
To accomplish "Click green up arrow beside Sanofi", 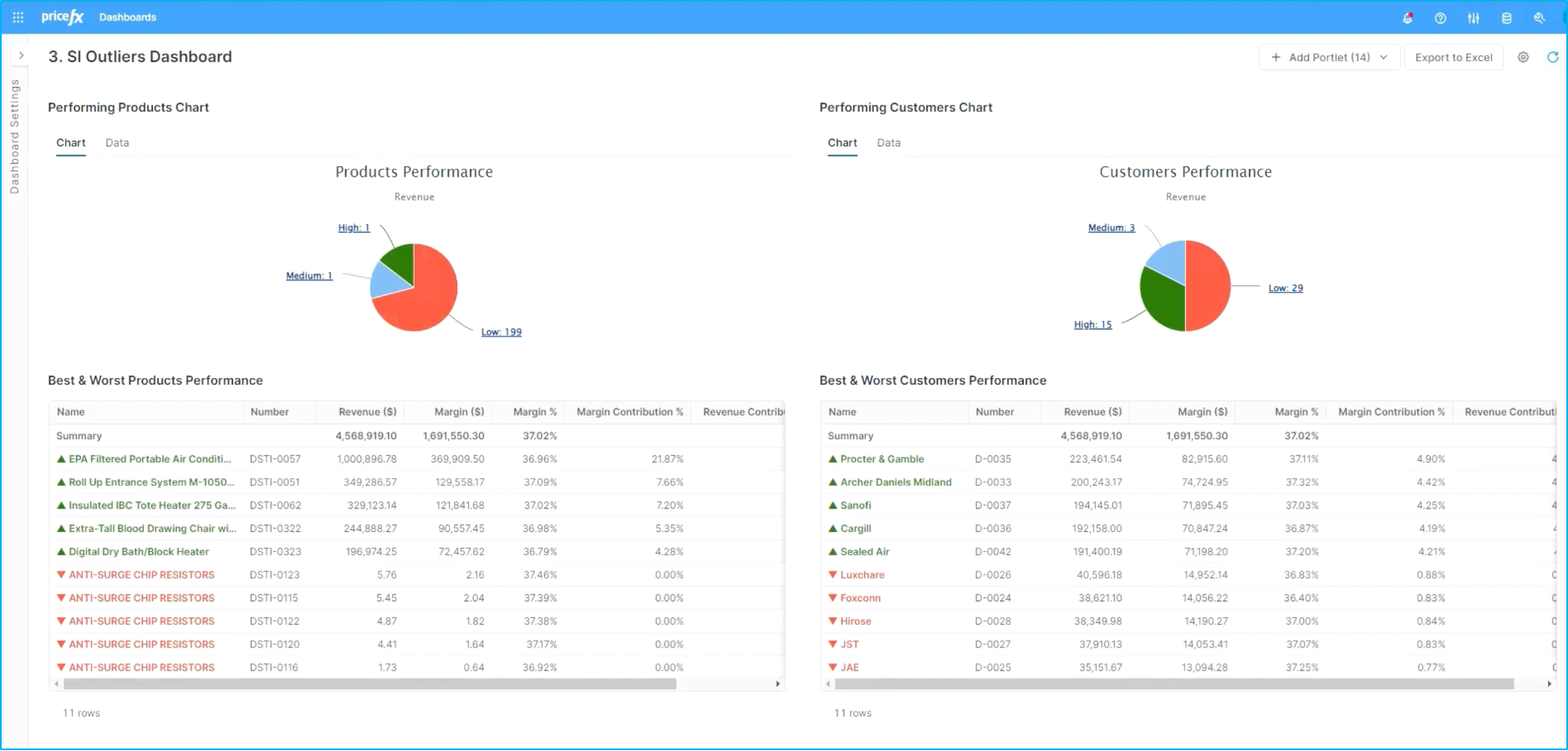I will coord(832,506).
